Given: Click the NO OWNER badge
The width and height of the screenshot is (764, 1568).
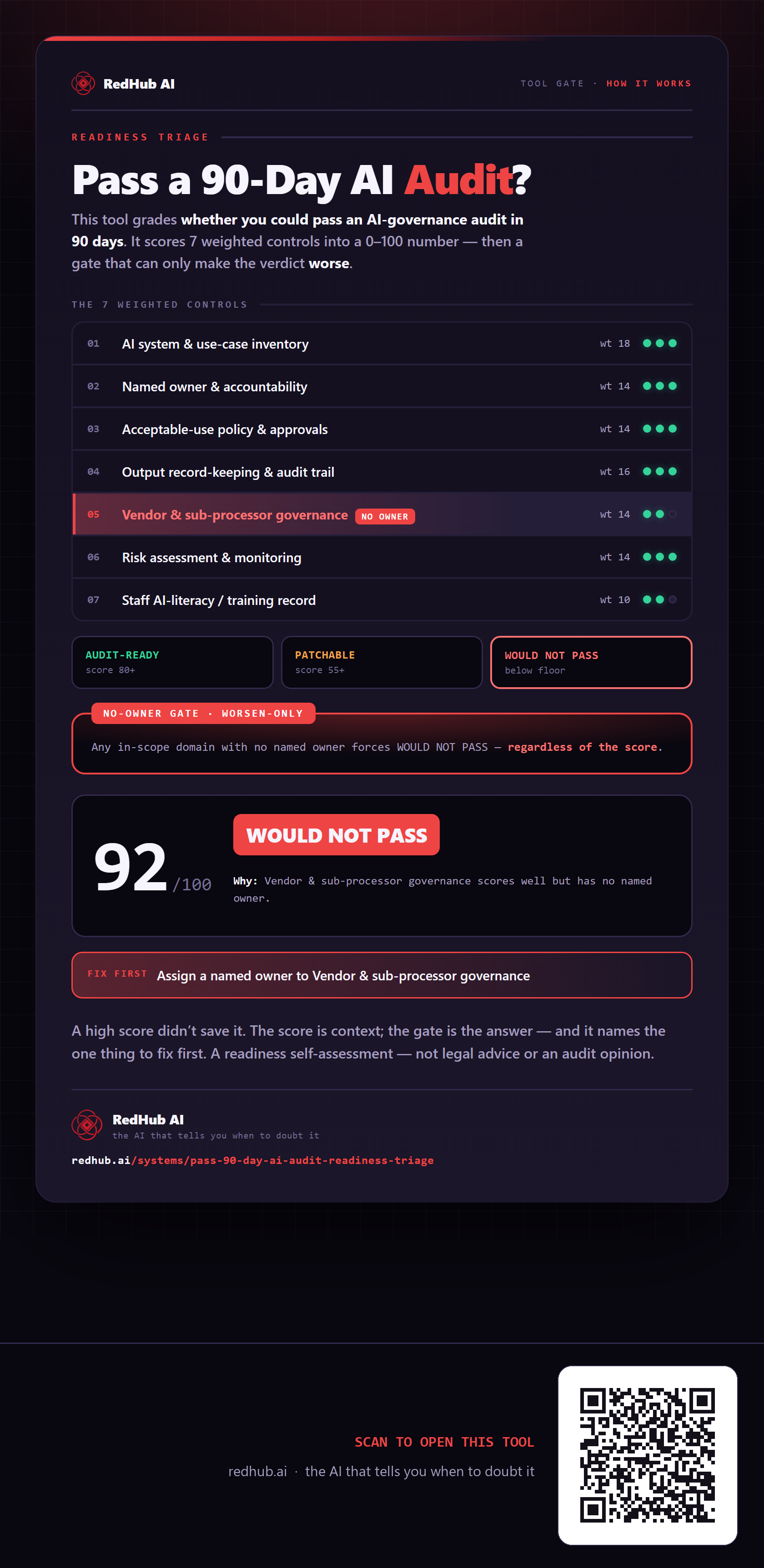Looking at the screenshot, I should pyautogui.click(x=384, y=516).
